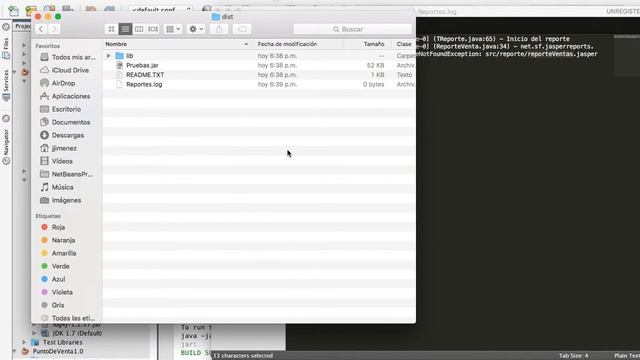This screenshot has width=640, height=360.
Task: Select PuntoDeVenta1.0 project in NetBeans
Action: tap(58, 351)
